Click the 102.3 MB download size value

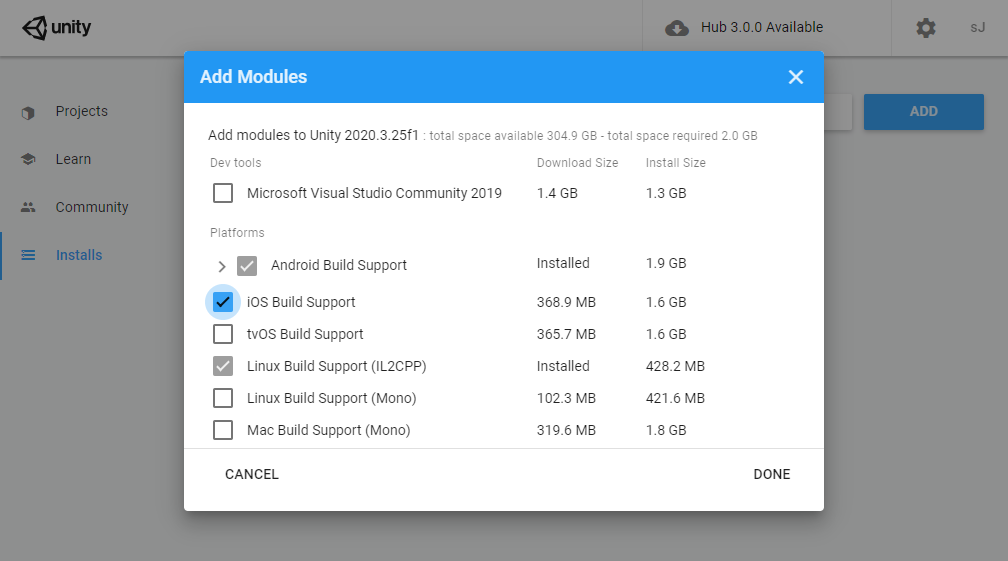[x=566, y=398]
